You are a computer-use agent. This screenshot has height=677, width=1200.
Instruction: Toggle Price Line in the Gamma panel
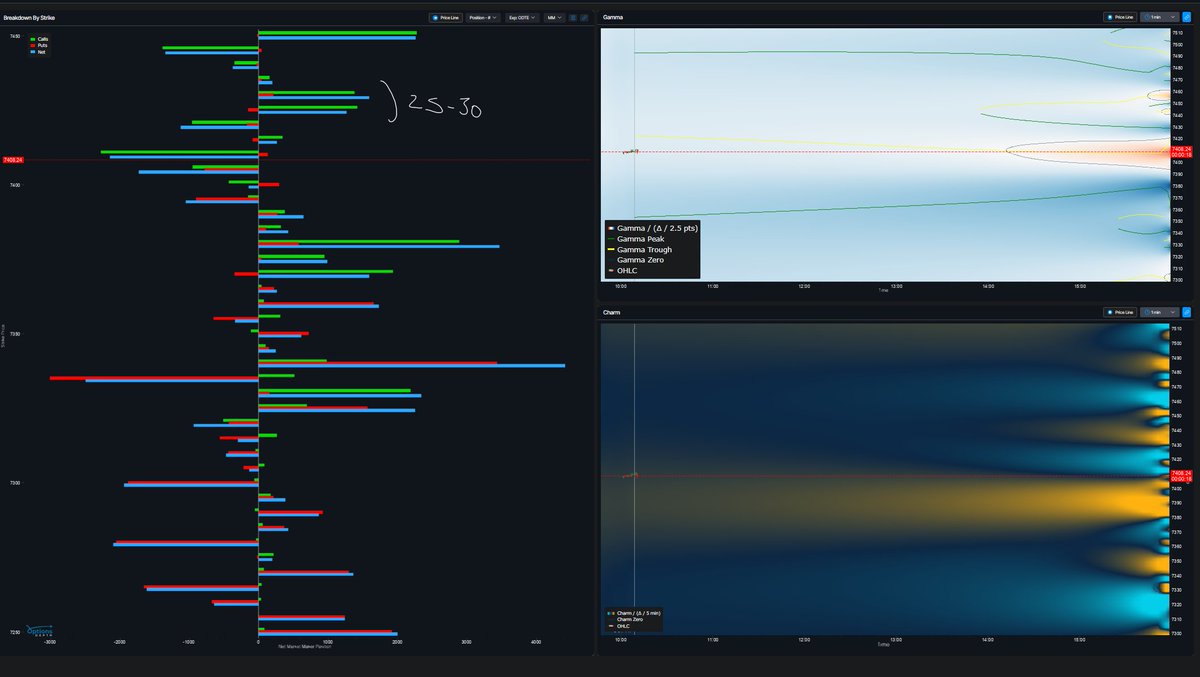pyautogui.click(x=1120, y=17)
